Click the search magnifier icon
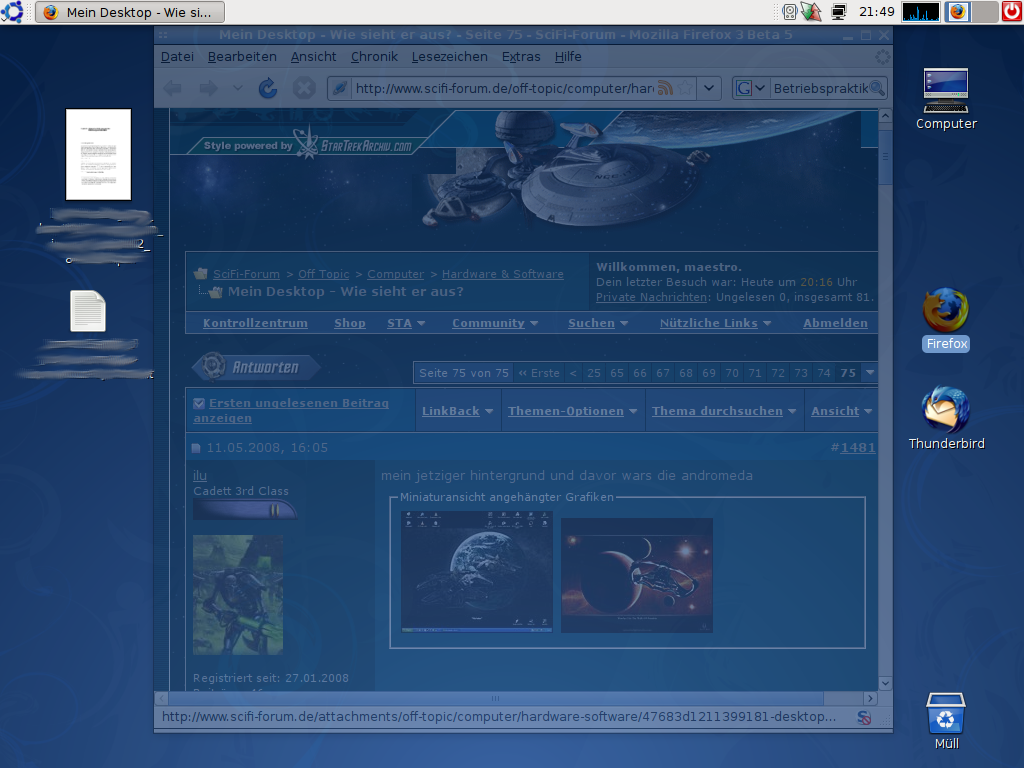Image resolution: width=1024 pixels, height=768 pixels. 877,88
